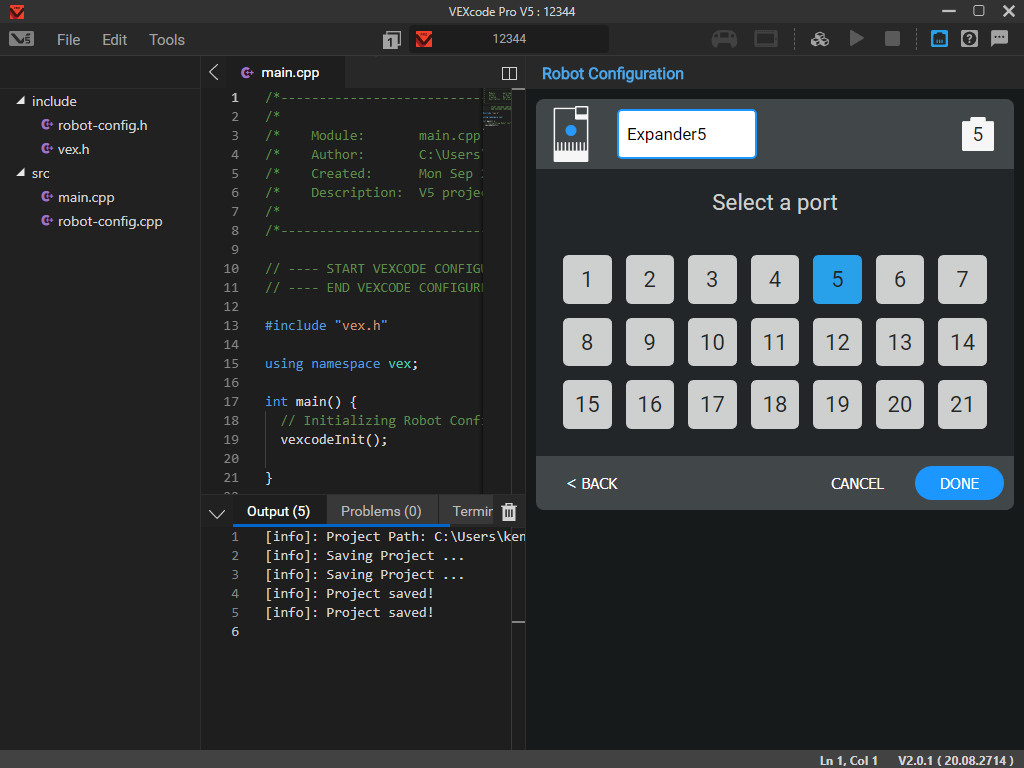The image size is (1024, 768).
Task: Click the Ln 1, Col 1 status
Action: 848,760
